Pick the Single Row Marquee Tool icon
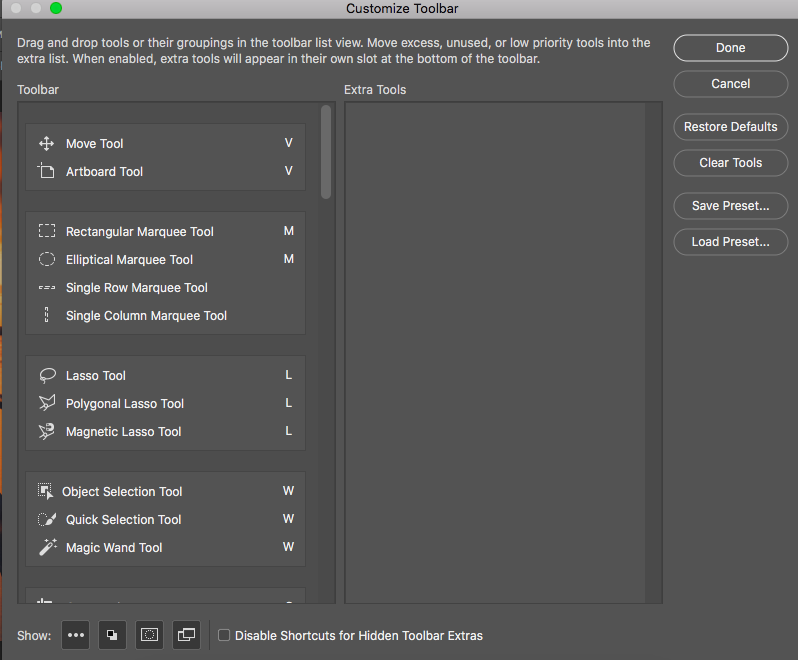Image resolution: width=798 pixels, height=660 pixels. tap(47, 288)
